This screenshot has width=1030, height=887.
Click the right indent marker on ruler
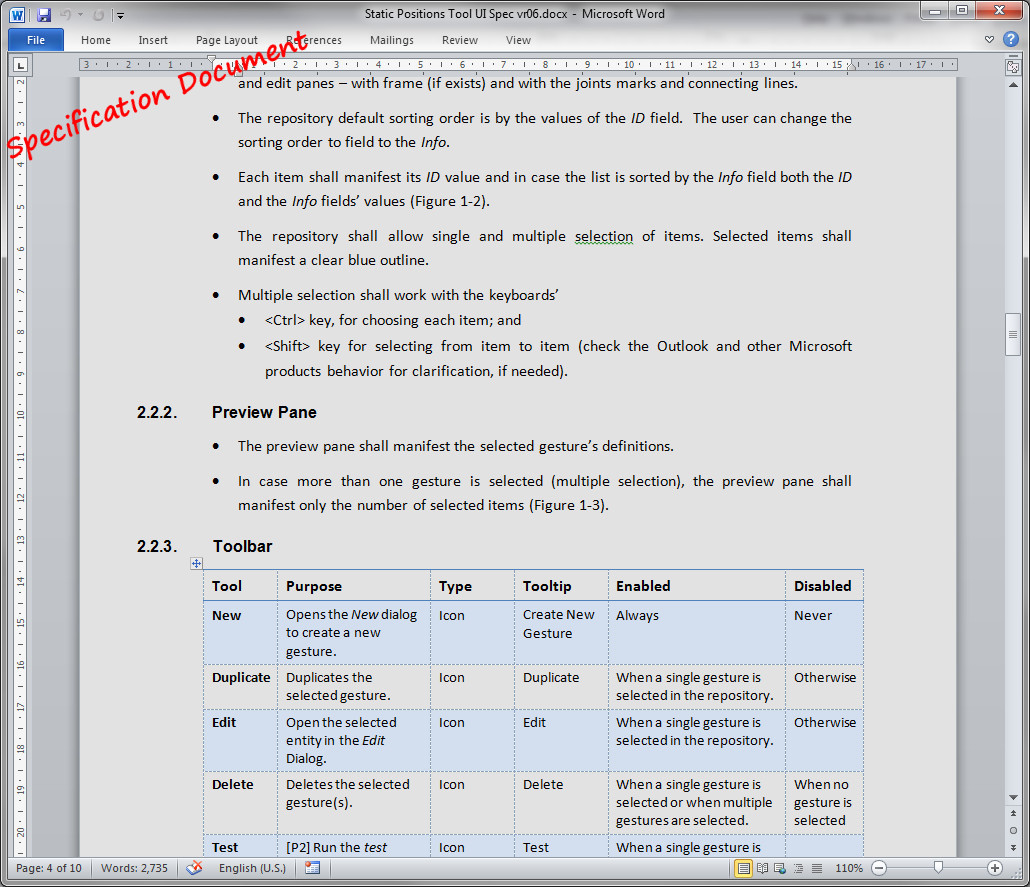(851, 66)
